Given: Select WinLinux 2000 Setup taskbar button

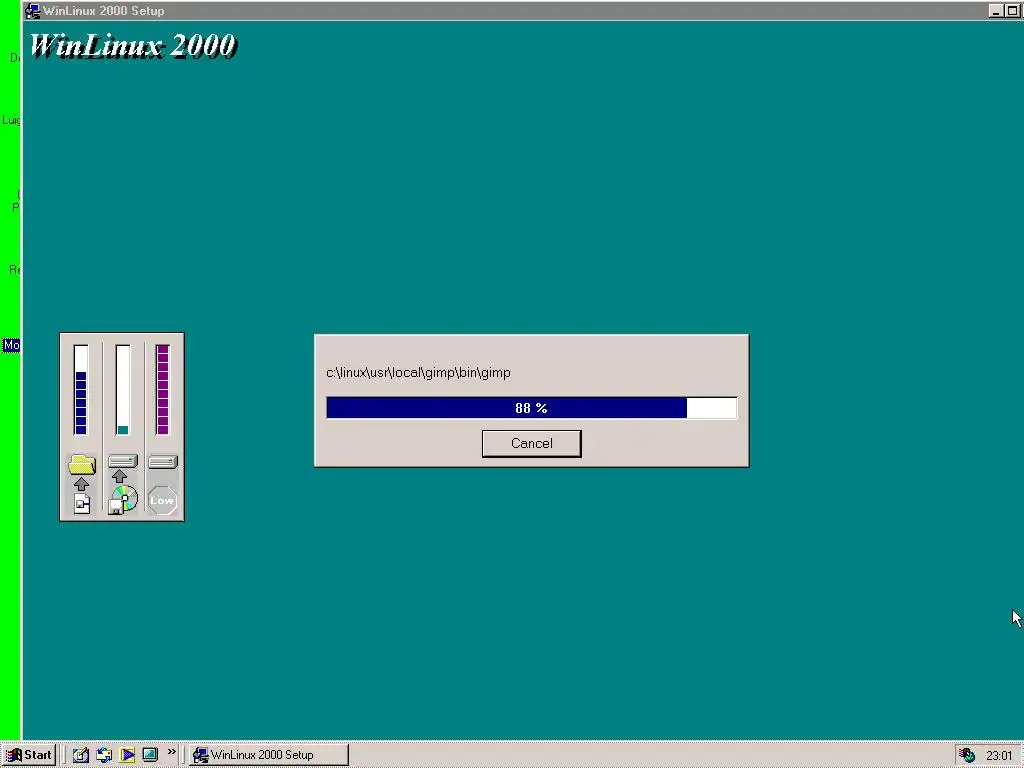Looking at the screenshot, I should (268, 755).
